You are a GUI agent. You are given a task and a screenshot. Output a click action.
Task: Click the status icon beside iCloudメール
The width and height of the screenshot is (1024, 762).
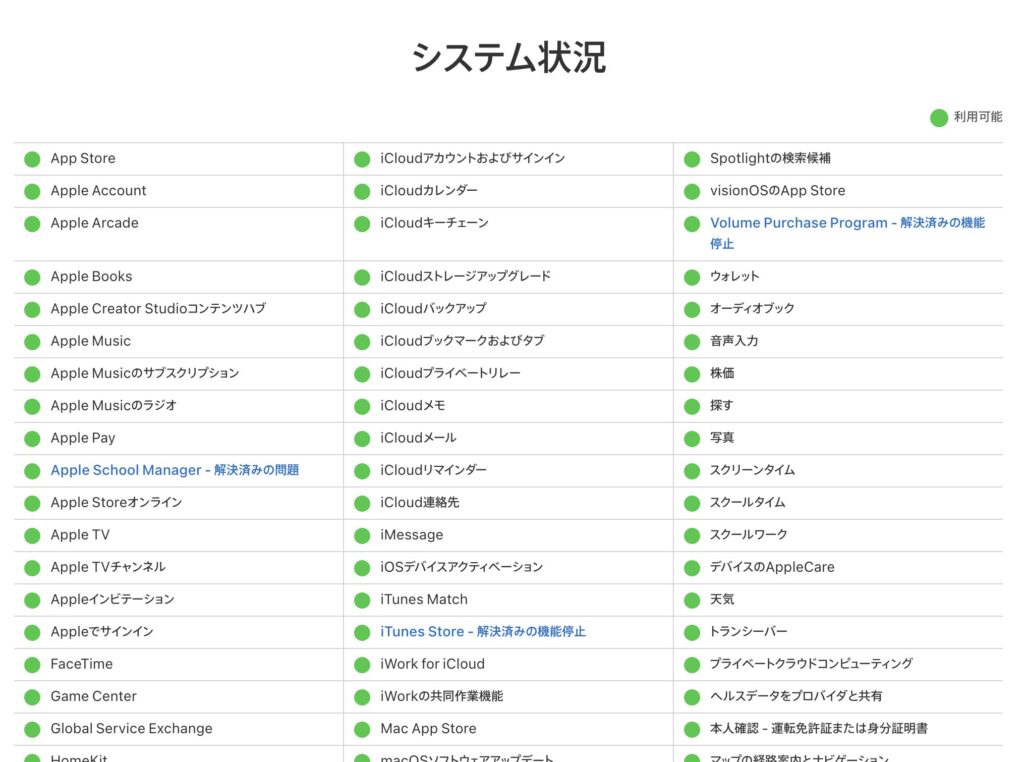(x=362, y=438)
